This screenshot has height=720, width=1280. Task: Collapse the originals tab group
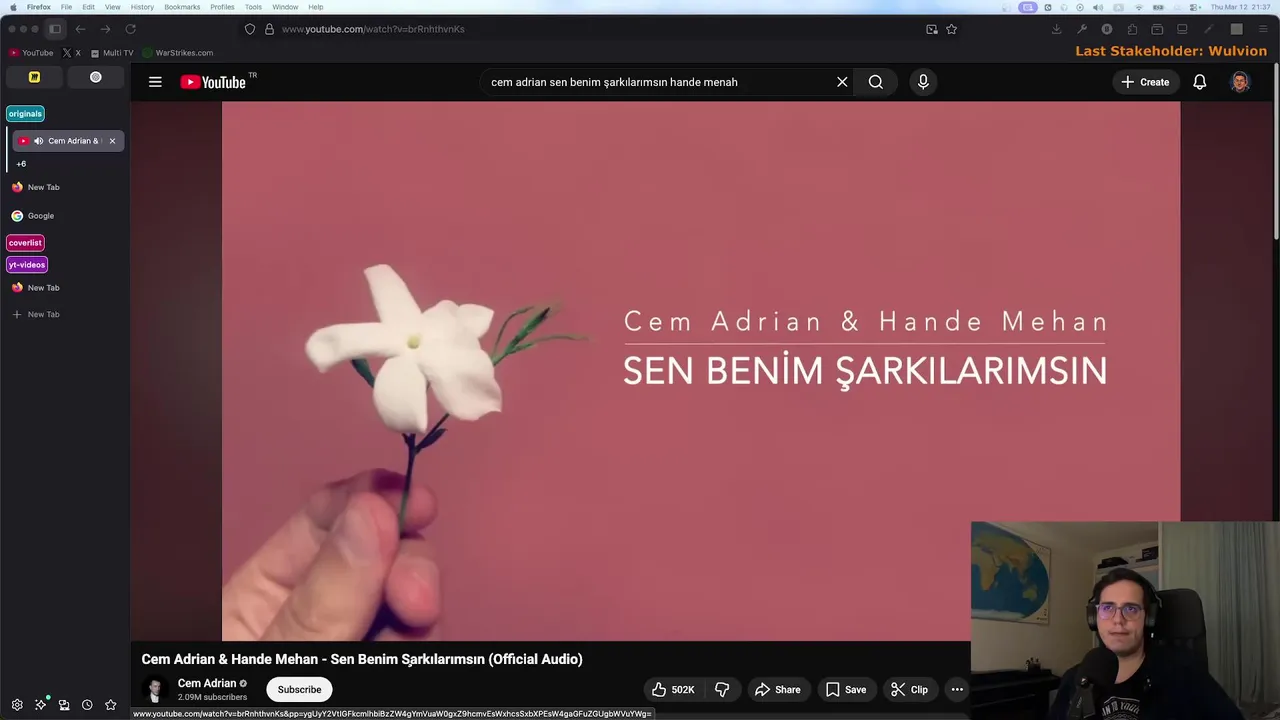[x=25, y=114]
